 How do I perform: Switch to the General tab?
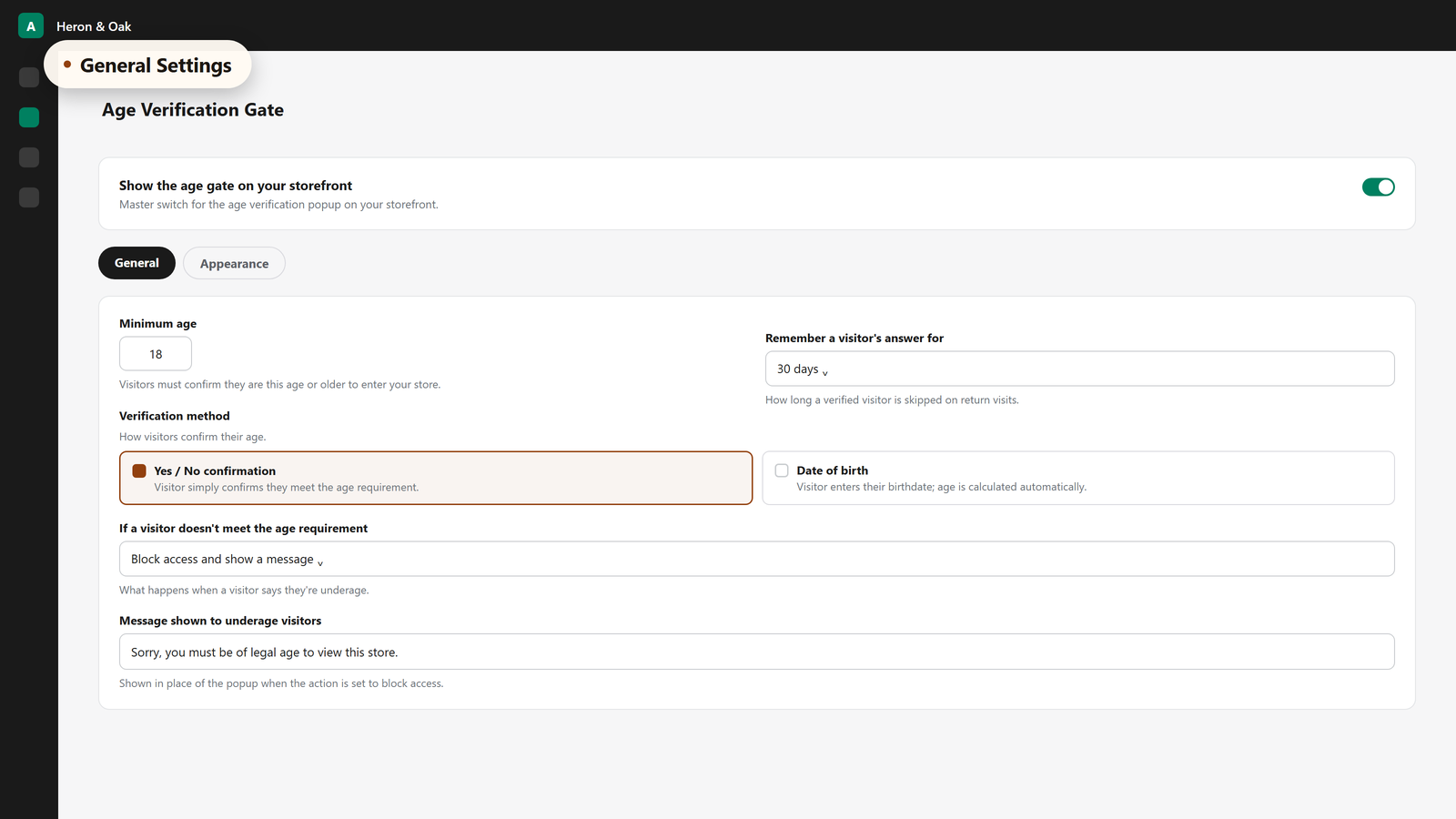[136, 263]
